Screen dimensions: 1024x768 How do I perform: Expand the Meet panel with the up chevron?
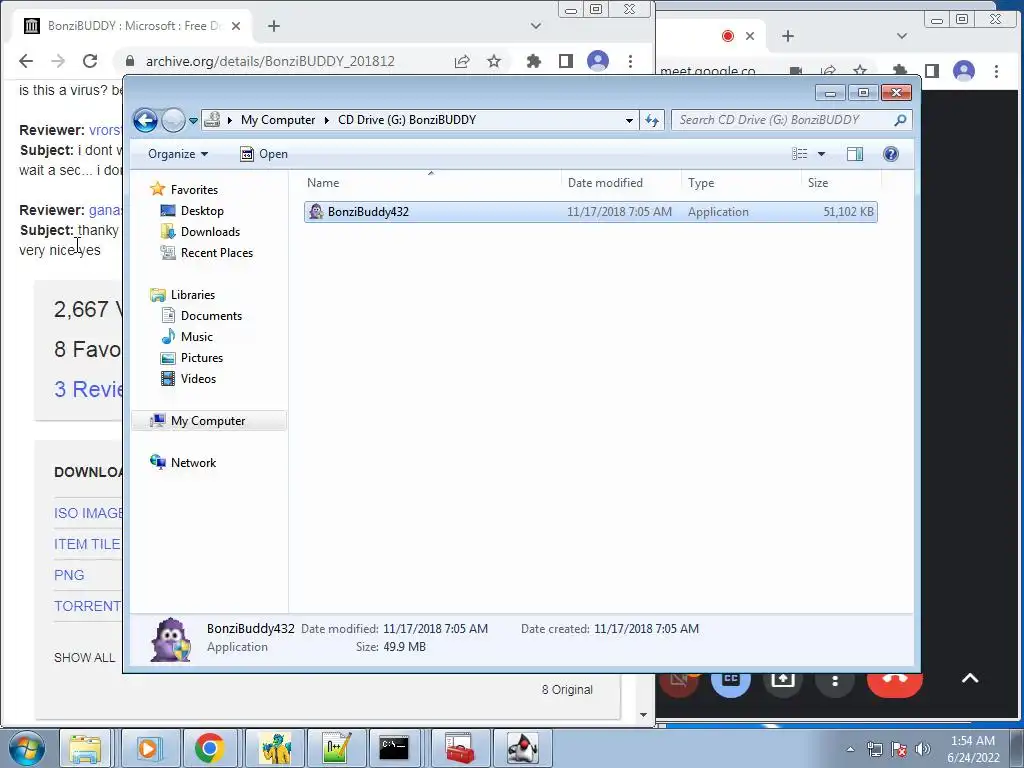(970, 679)
